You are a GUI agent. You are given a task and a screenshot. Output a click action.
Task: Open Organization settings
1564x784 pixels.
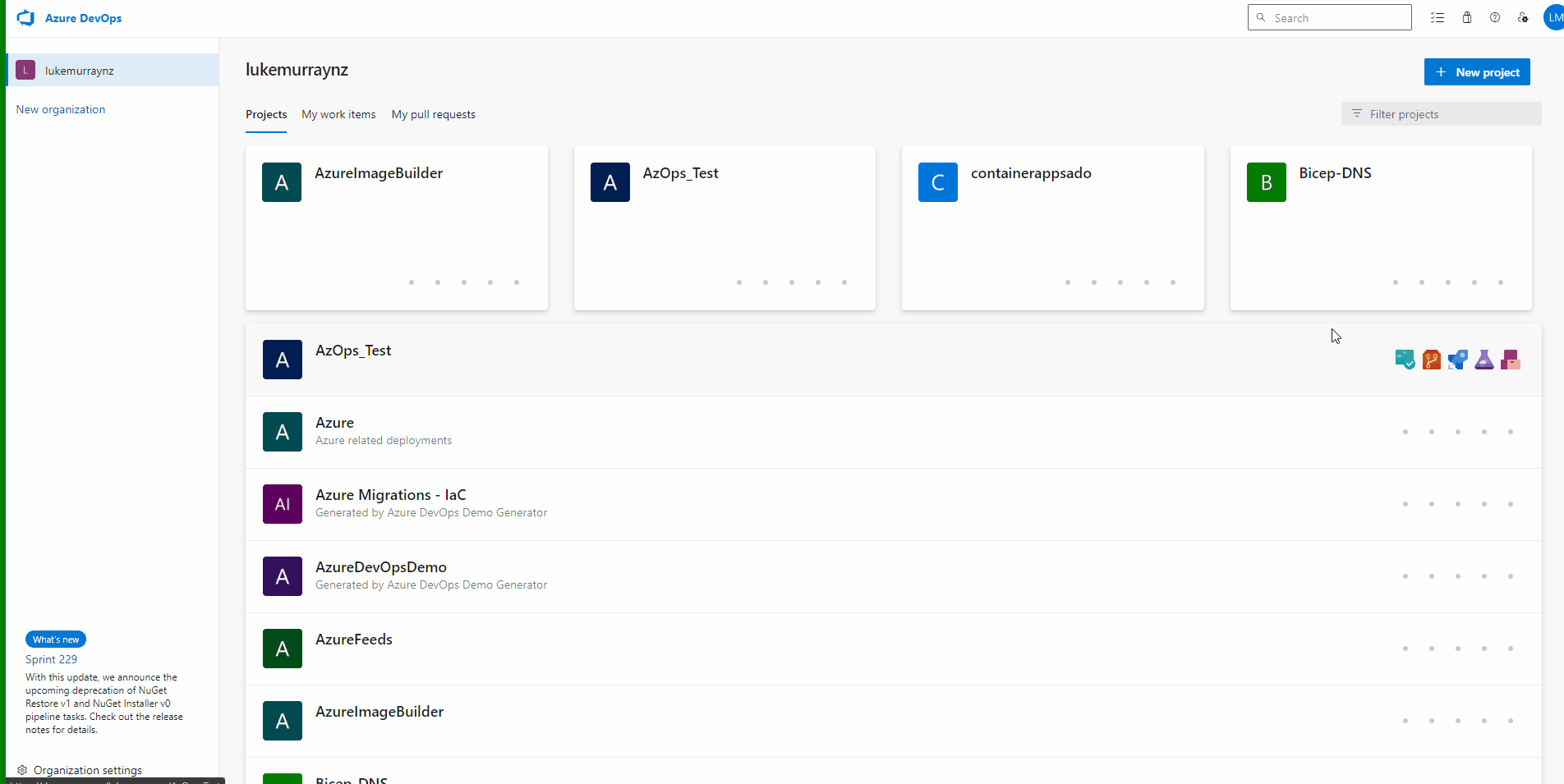[x=86, y=770]
